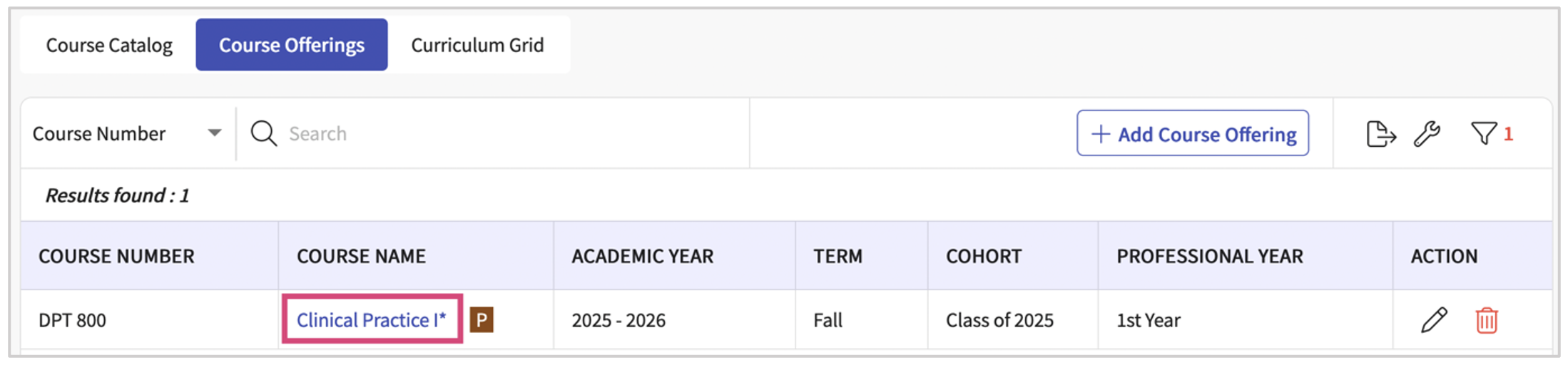
Task: Click the red filter count badge
Action: [x=1508, y=133]
